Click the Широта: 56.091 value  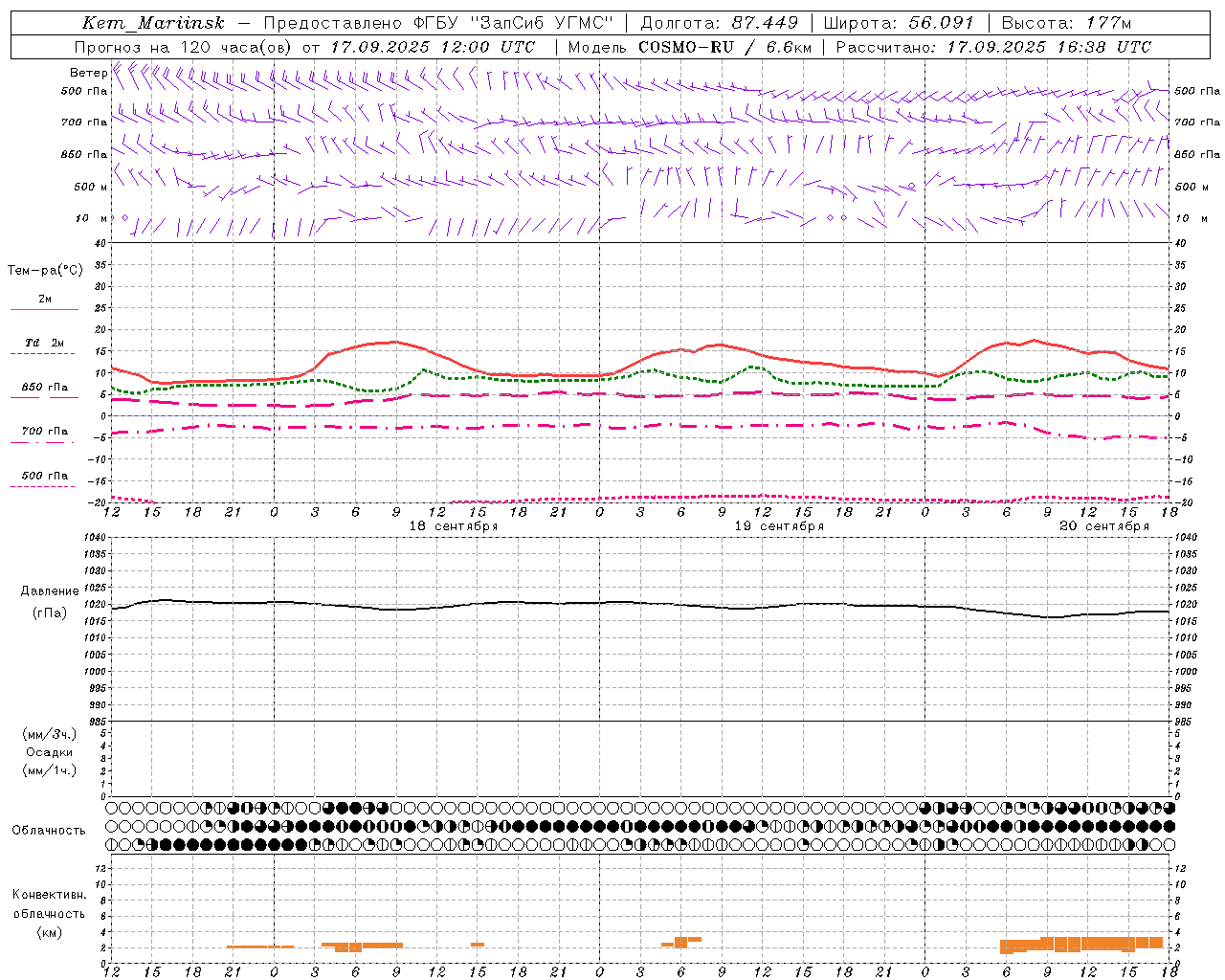[x=899, y=23]
